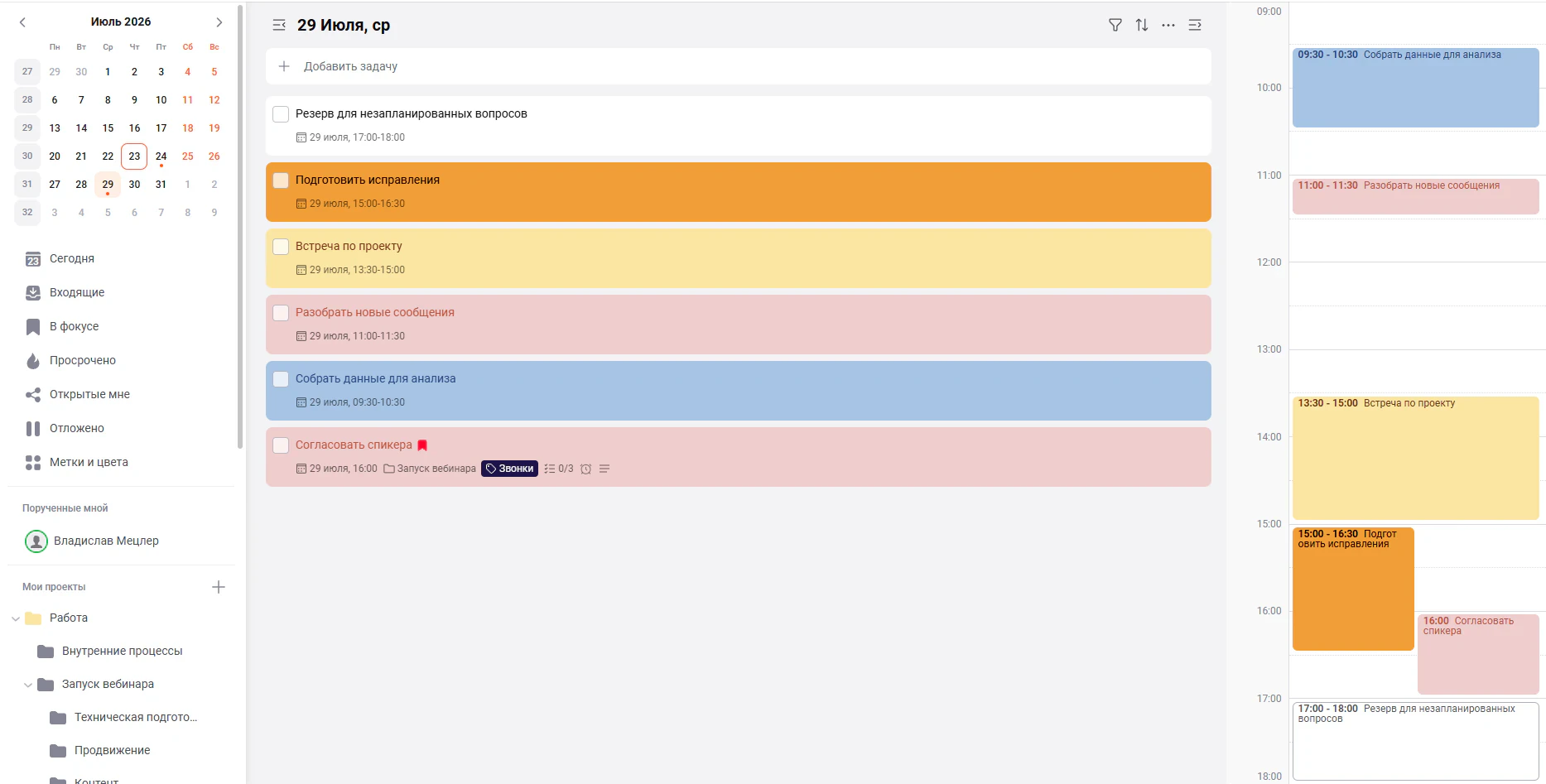This screenshot has width=1546, height=784.
Task: Open subtasks checklist 0/3 icon
Action: click(559, 469)
